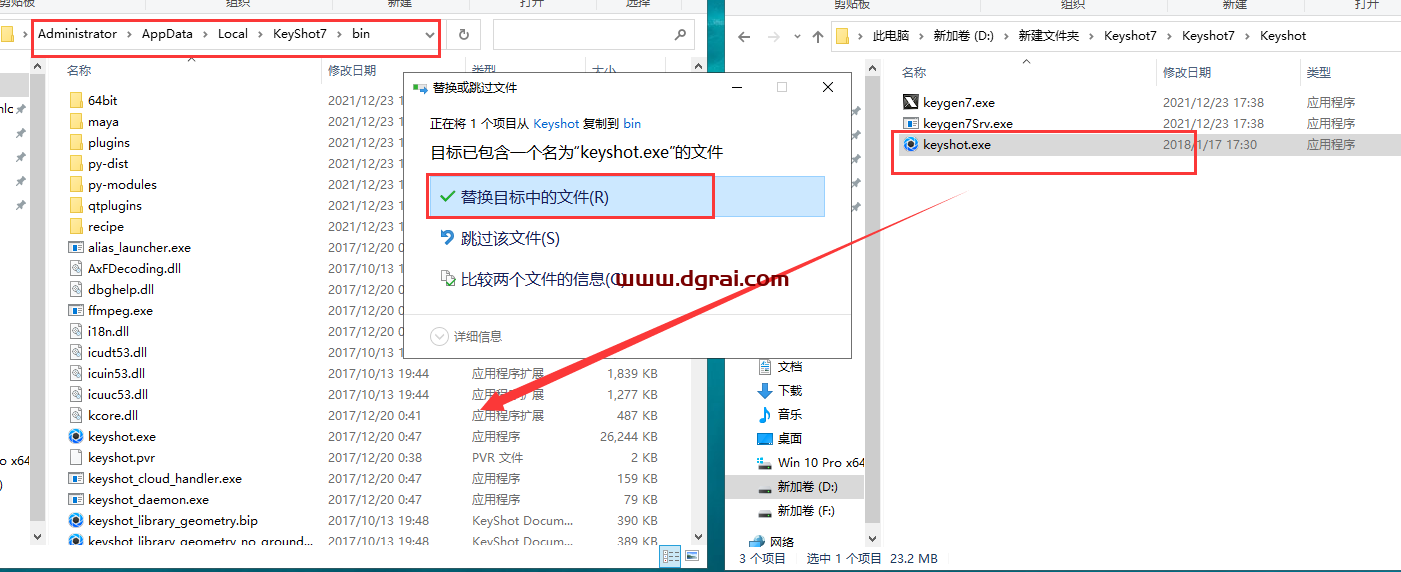Screen dimensions: 1401x572
Task: Click the KeyShot7 breadcrumb in left address bar
Action: [x=300, y=33]
